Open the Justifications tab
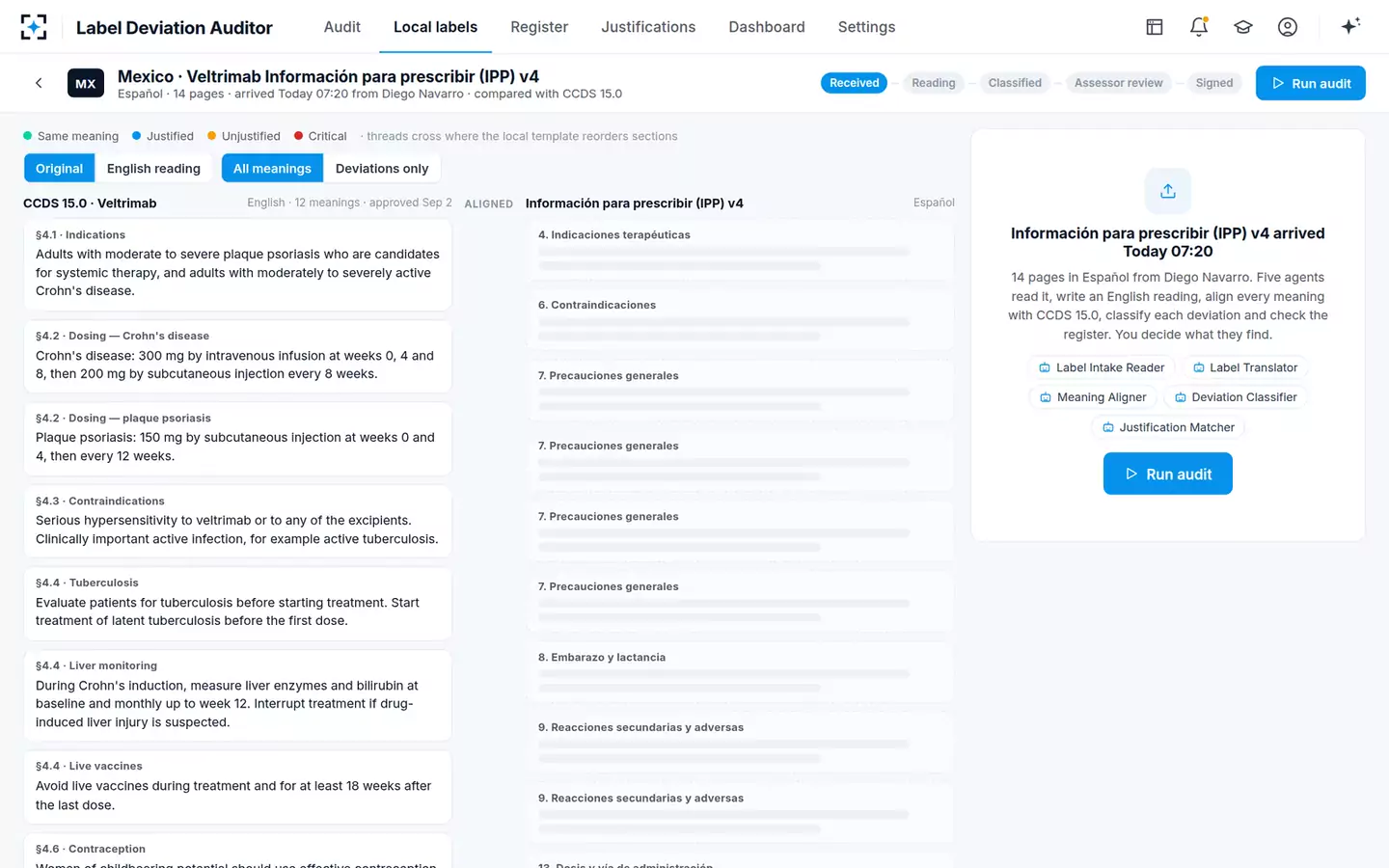The width and height of the screenshot is (1389, 868). (648, 27)
